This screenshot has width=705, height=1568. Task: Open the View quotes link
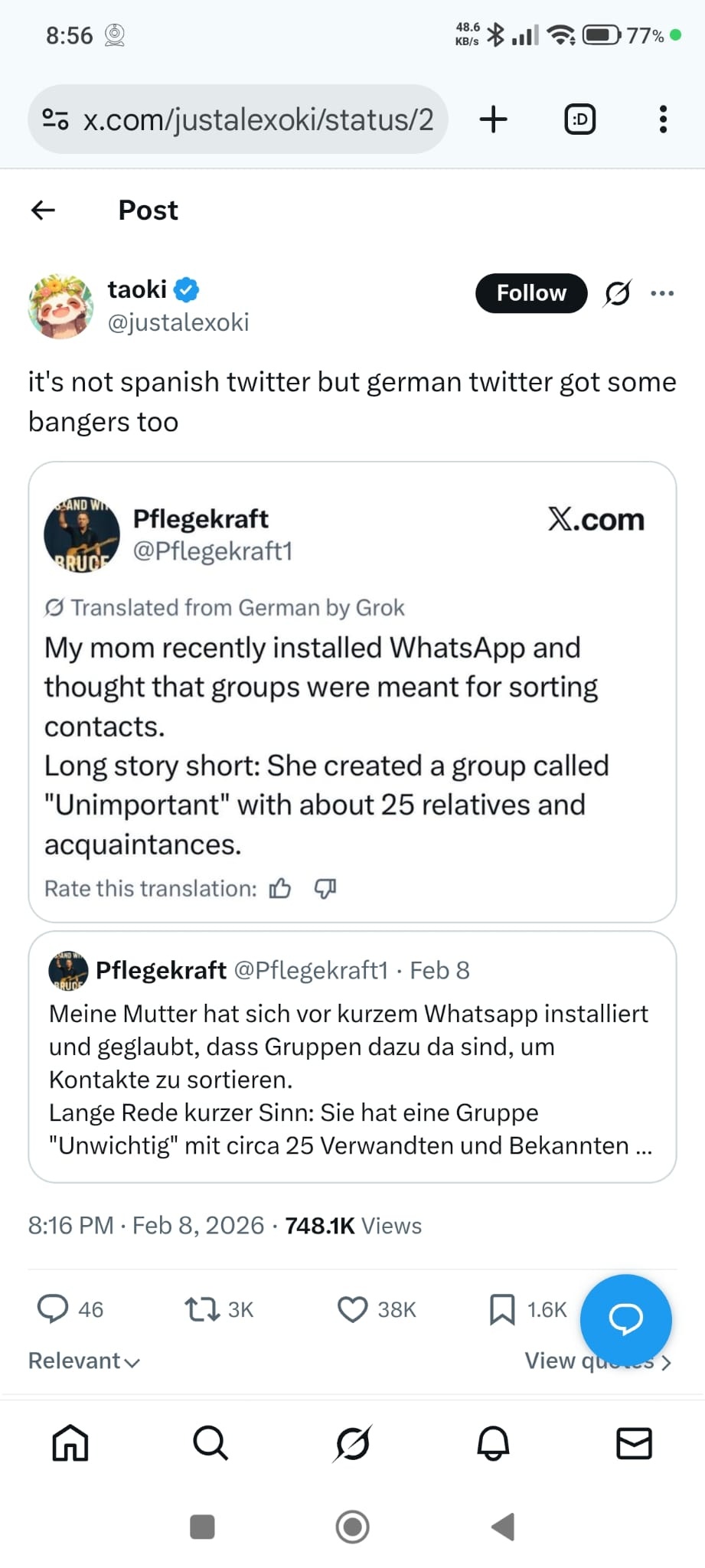click(x=551, y=1362)
